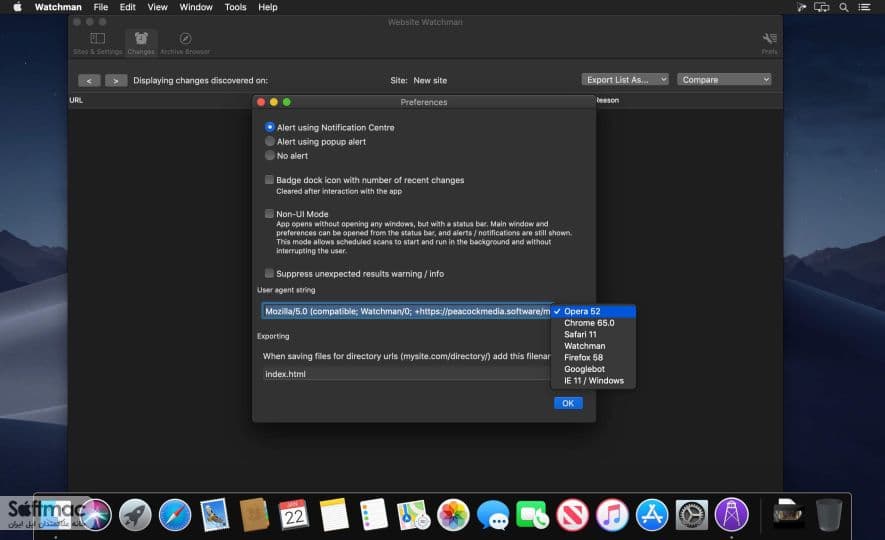Click the display mirroring icon in menu bar
The width and height of the screenshot is (885, 540).
pyautogui.click(x=821, y=7)
